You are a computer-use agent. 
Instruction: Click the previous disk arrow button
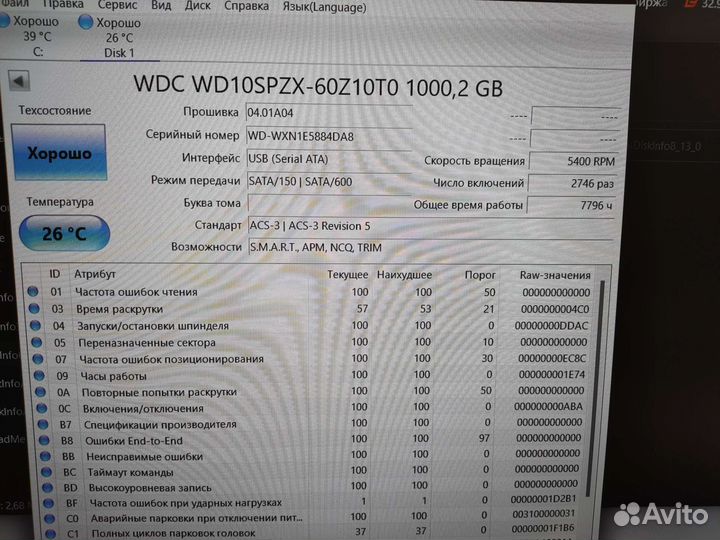coord(20,82)
